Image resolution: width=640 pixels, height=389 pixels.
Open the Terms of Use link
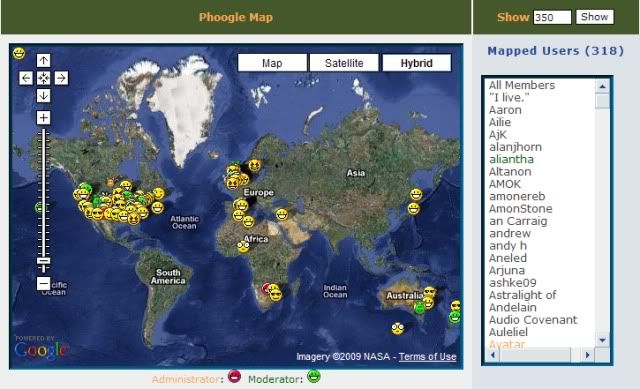[x=427, y=357]
